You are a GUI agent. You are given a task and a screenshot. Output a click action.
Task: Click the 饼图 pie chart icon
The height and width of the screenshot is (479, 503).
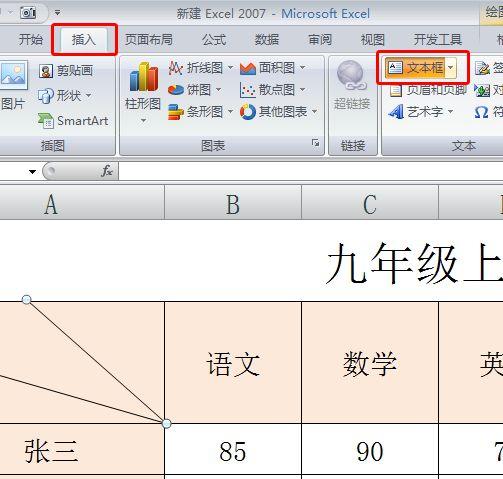(x=176, y=90)
